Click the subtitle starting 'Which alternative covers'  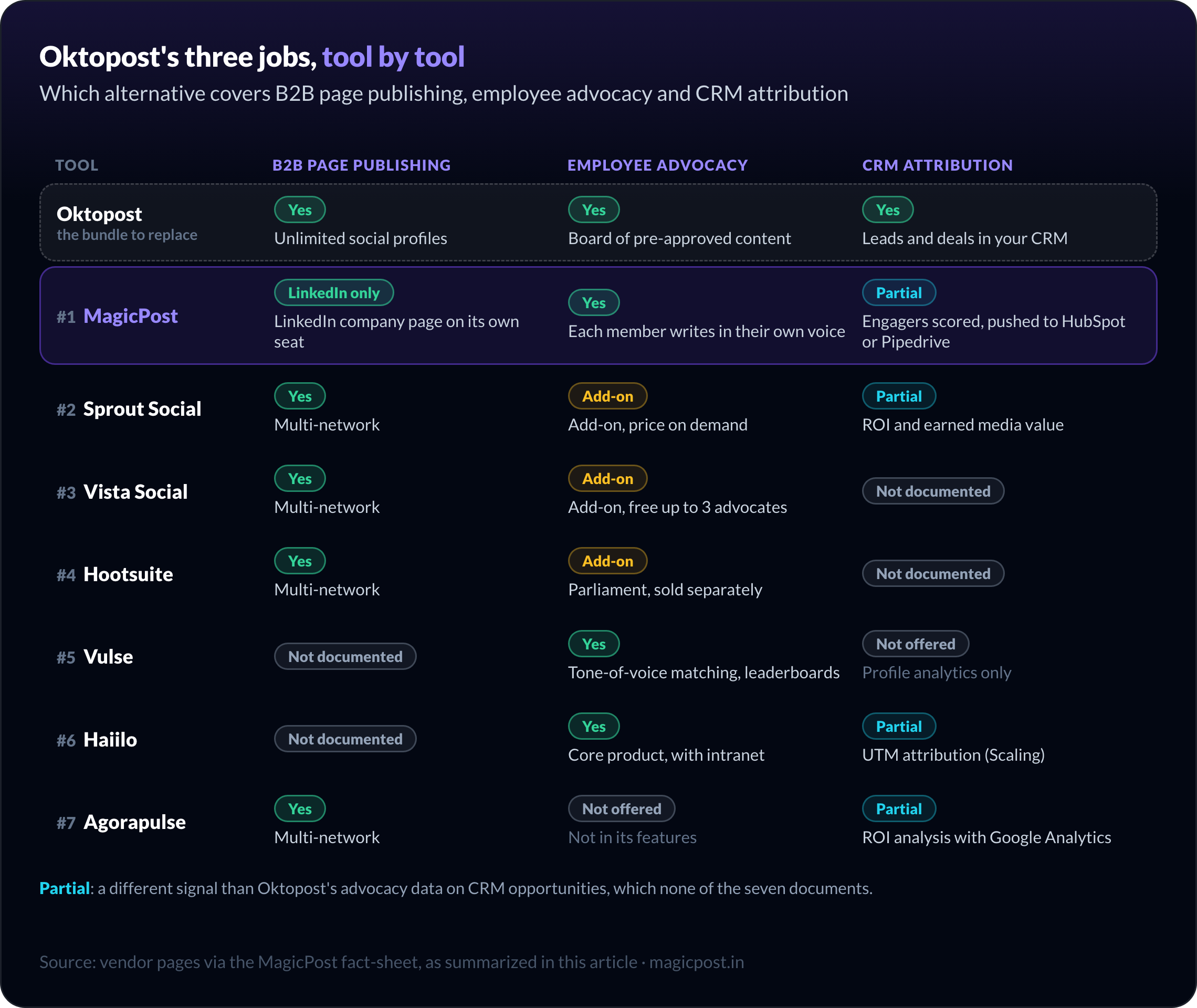point(444,93)
